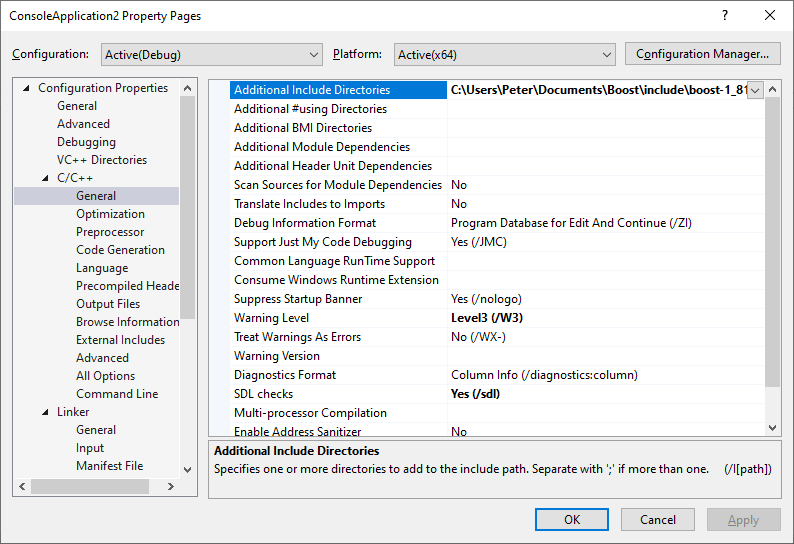Select Code Generation in the tree

click(x=120, y=250)
